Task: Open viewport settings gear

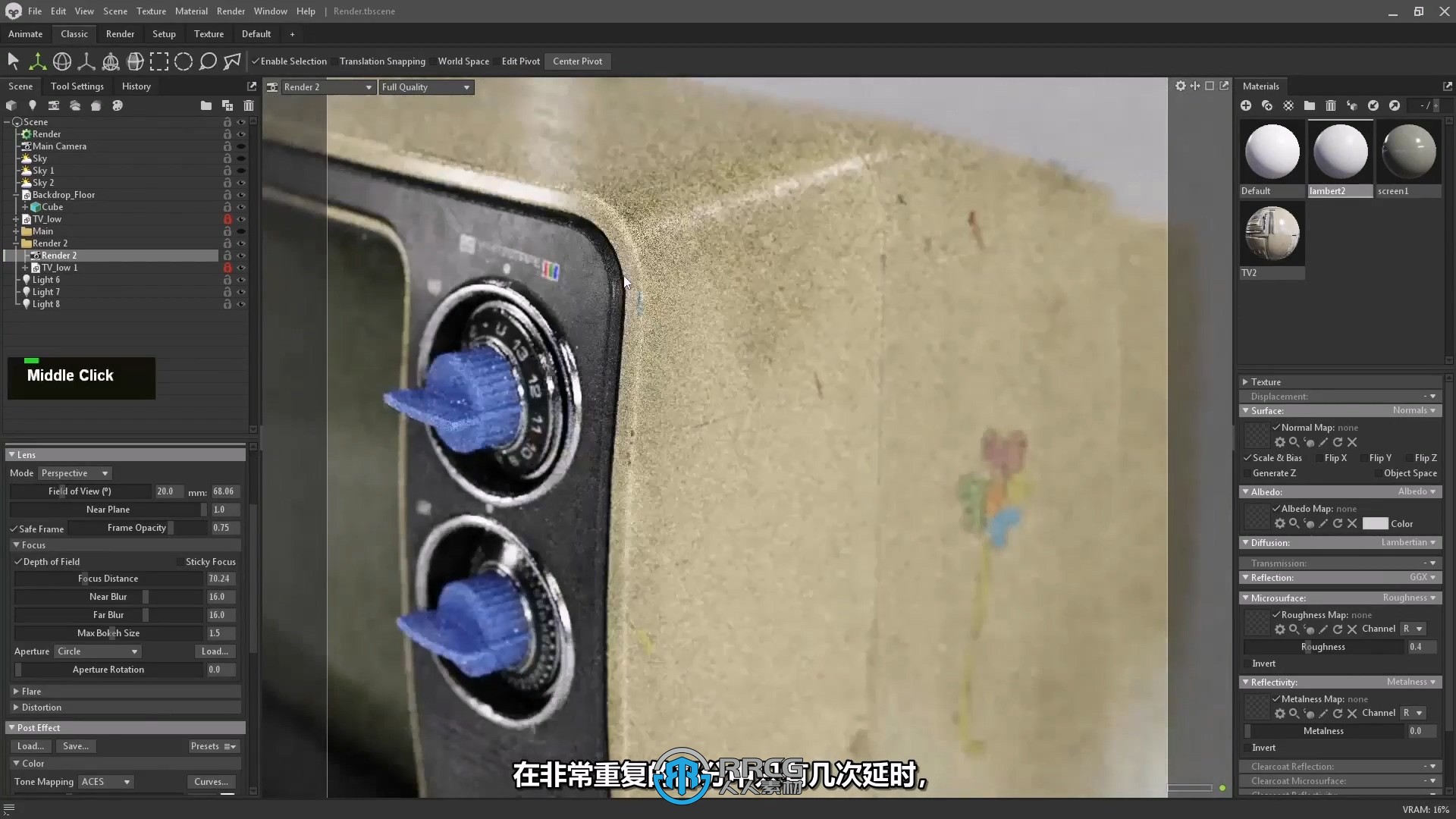Action: point(1181,86)
